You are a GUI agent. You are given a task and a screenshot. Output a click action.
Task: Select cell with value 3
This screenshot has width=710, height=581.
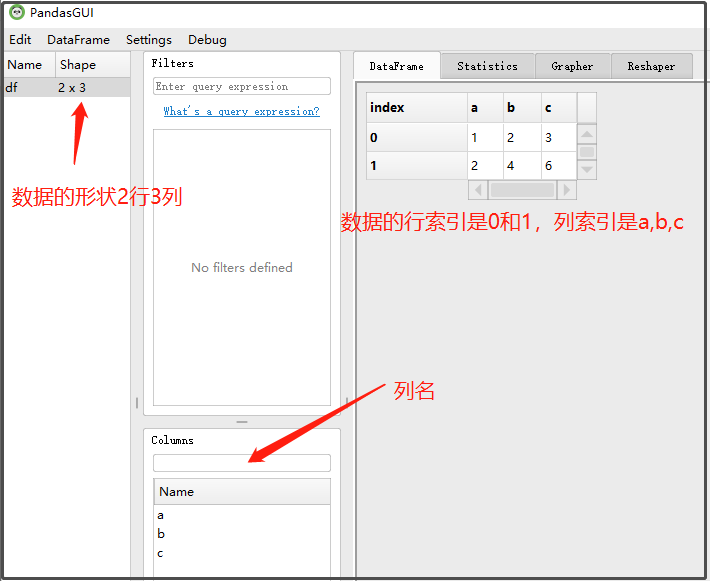[x=559, y=137]
